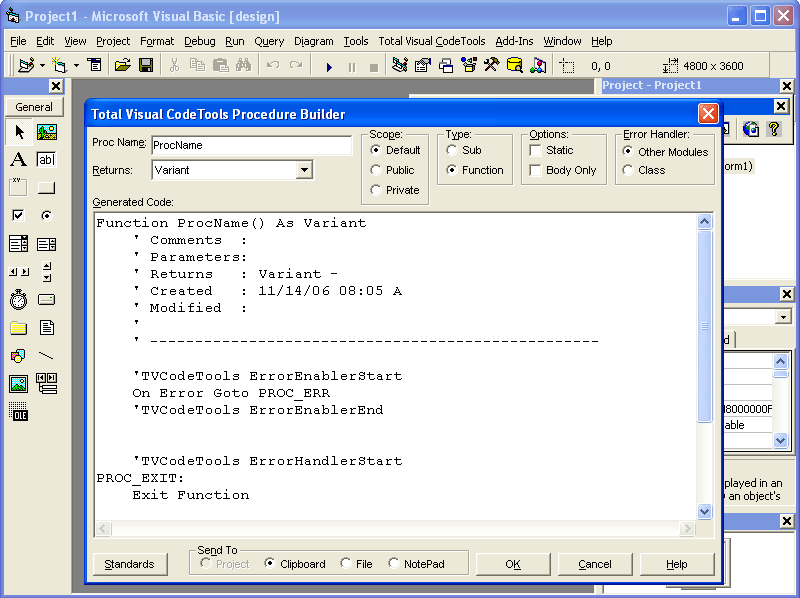
Task: Click OK in Procedure Builder
Action: point(513,564)
